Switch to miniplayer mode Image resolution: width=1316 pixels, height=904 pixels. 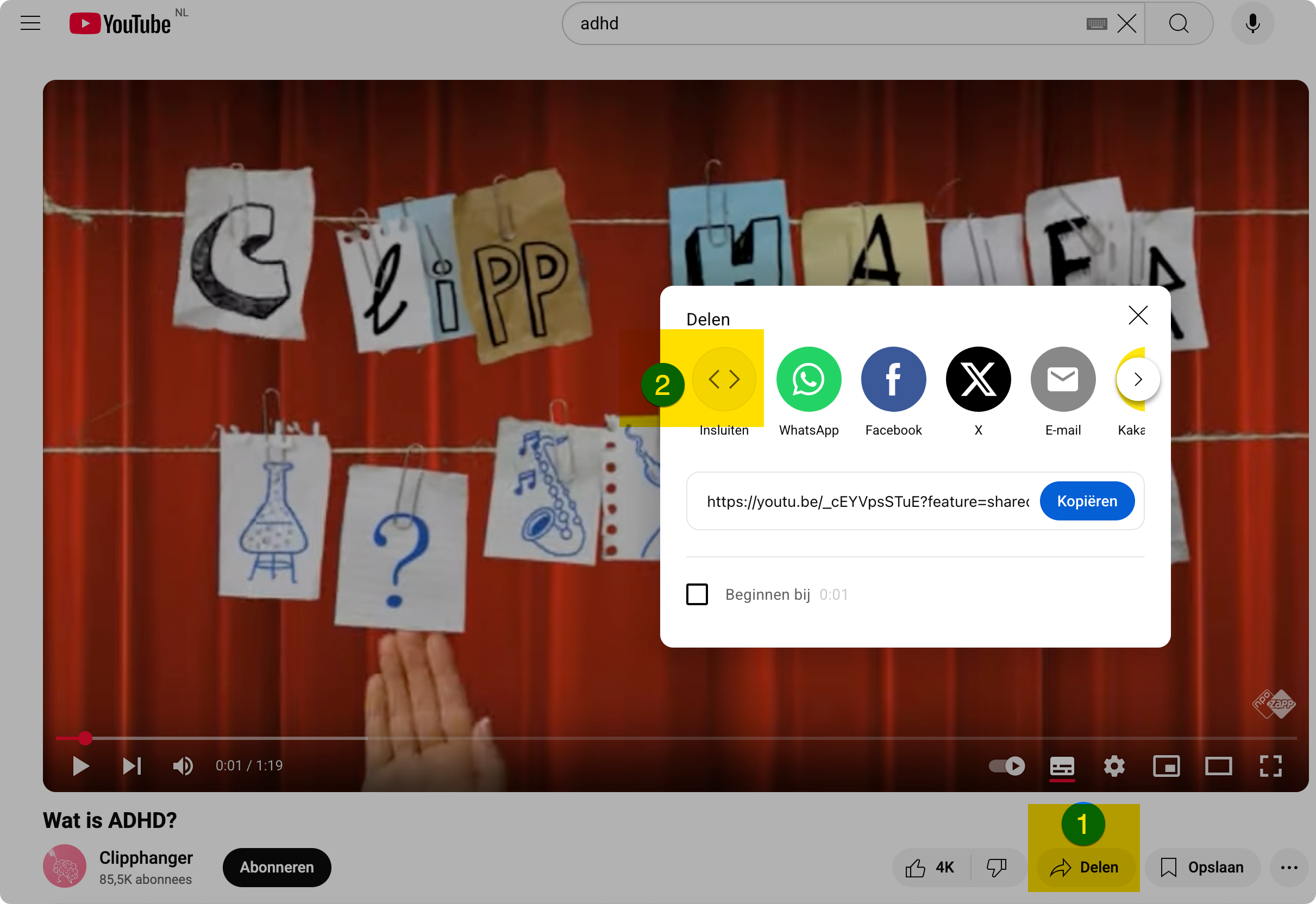[1166, 766]
